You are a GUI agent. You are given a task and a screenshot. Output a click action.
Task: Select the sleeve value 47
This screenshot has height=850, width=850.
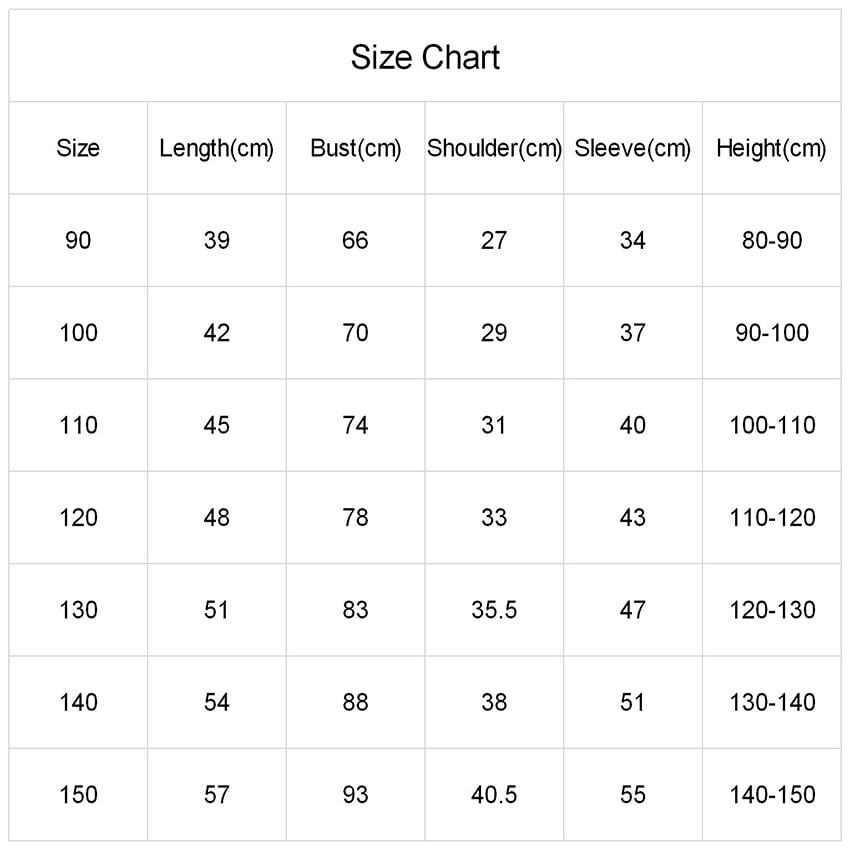click(x=633, y=610)
